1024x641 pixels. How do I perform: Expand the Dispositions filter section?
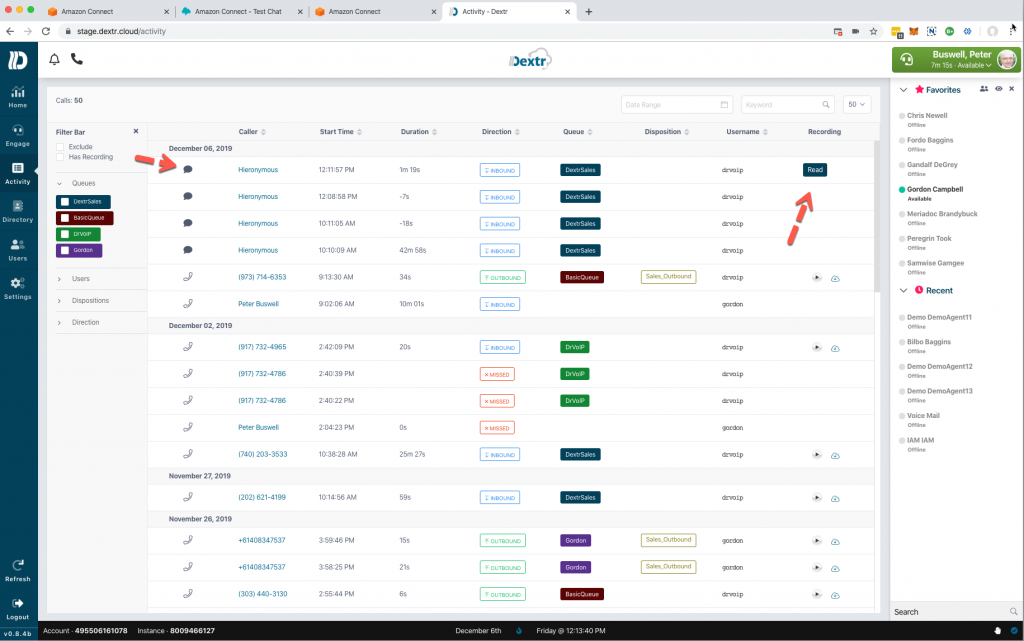tap(59, 301)
